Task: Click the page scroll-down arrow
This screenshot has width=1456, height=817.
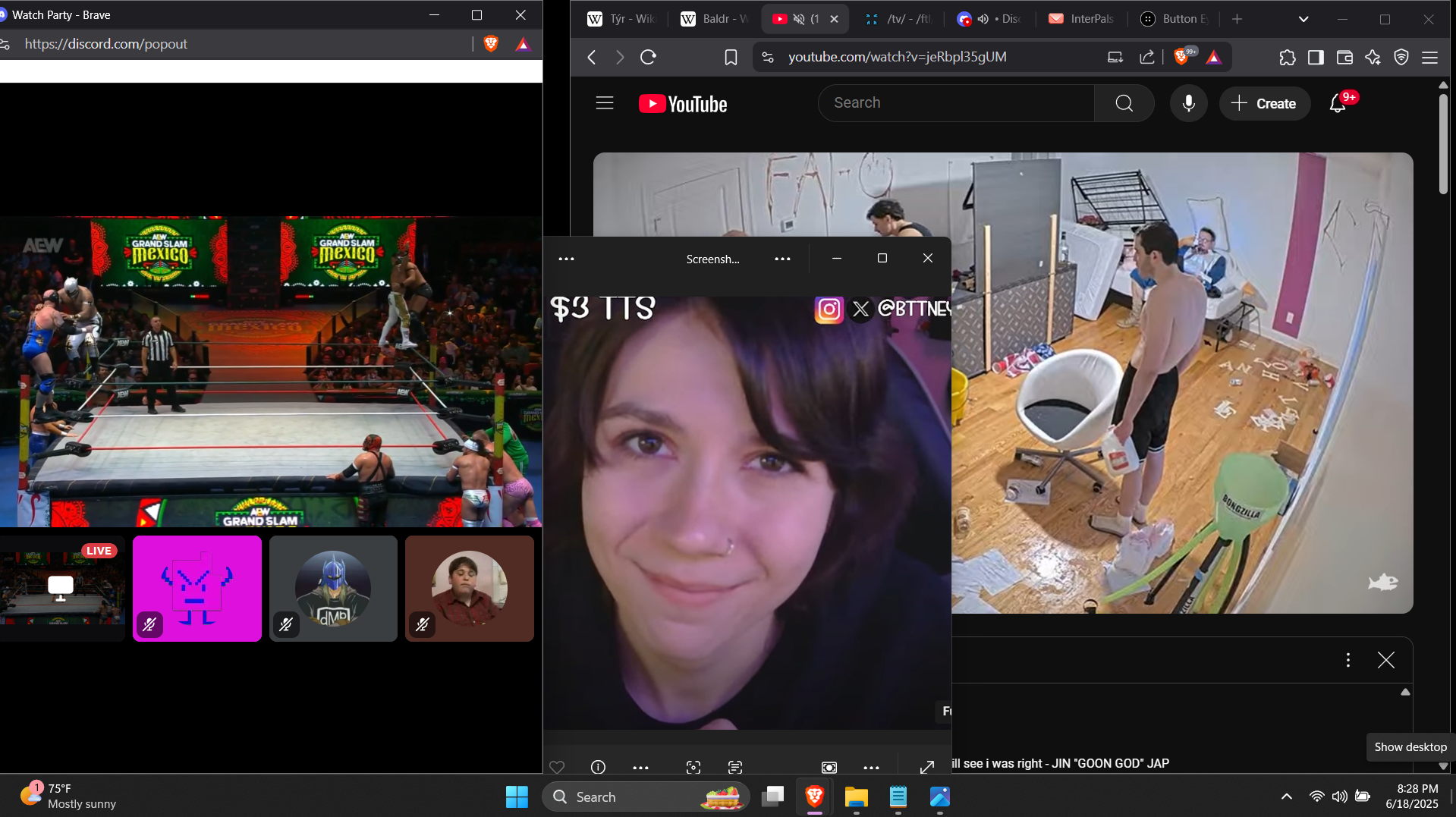Action: click(1443, 766)
